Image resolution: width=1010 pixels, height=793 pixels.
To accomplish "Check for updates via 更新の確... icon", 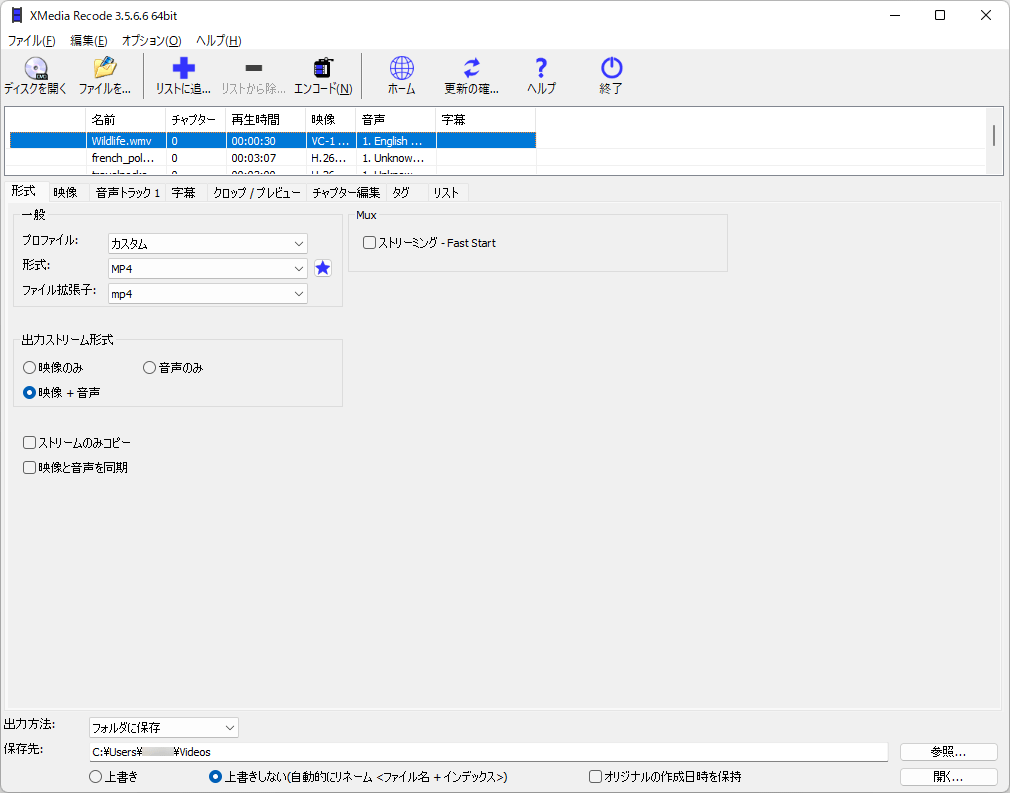I will [472, 76].
